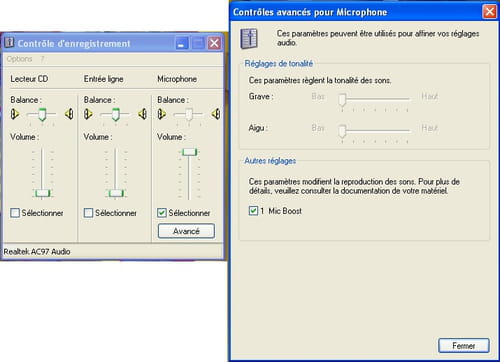This screenshot has height=362, width=500.
Task: Click the Grave tone slider thumb
Action: pyautogui.click(x=342, y=100)
